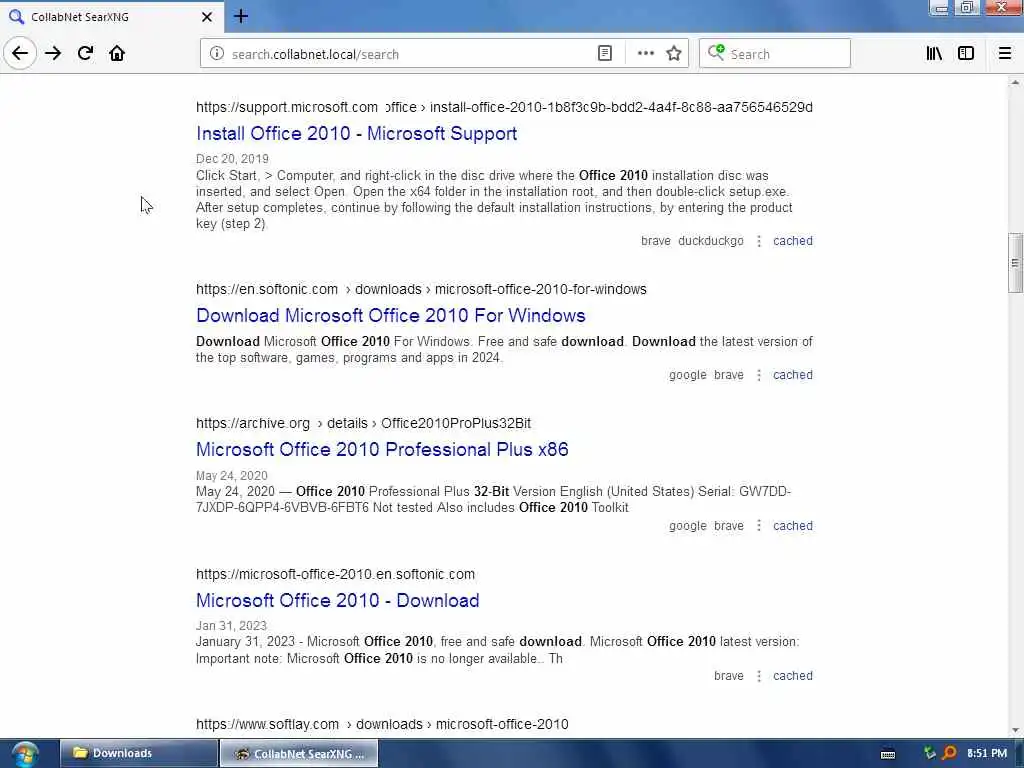Open the Library bookmarks panel

[x=934, y=54]
